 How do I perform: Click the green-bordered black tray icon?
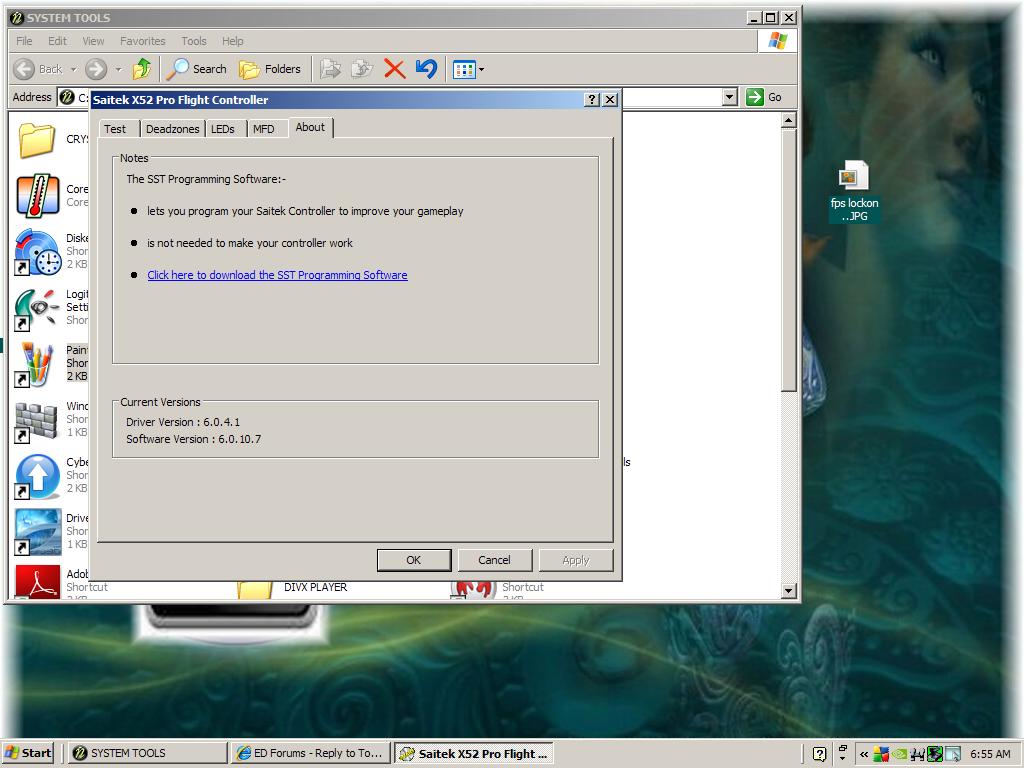pyautogui.click(x=935, y=754)
